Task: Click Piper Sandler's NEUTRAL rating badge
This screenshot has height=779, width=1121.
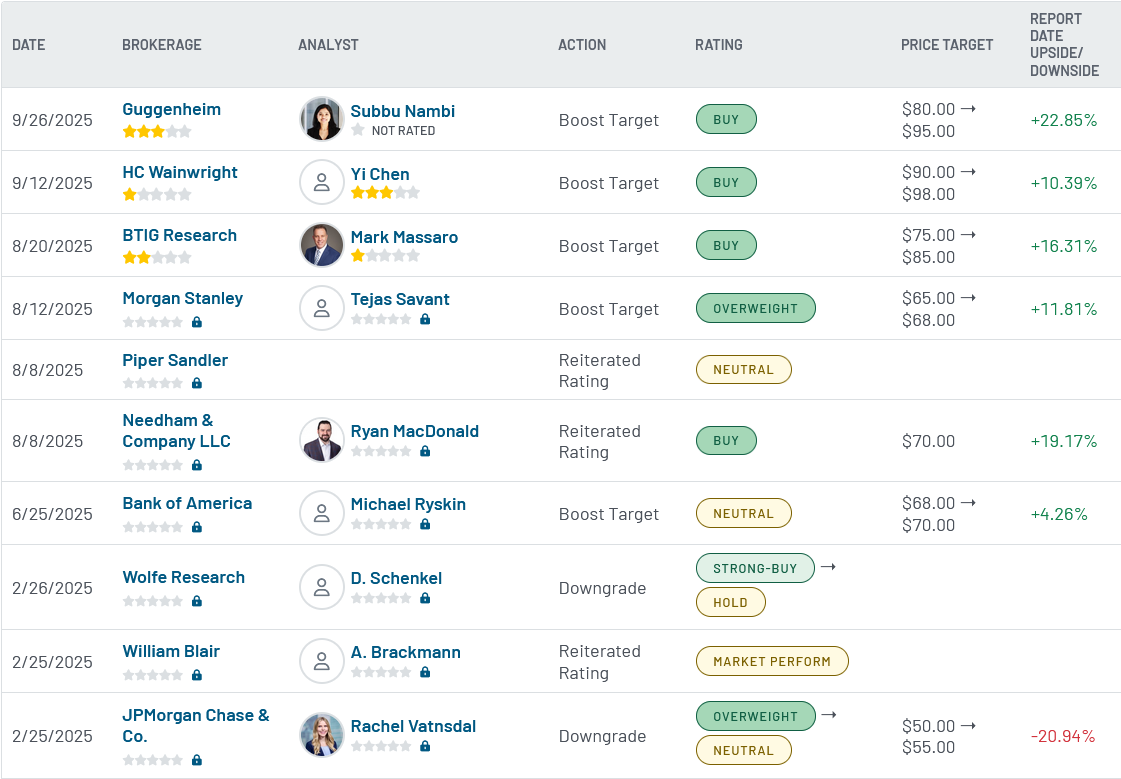Action: (x=744, y=369)
